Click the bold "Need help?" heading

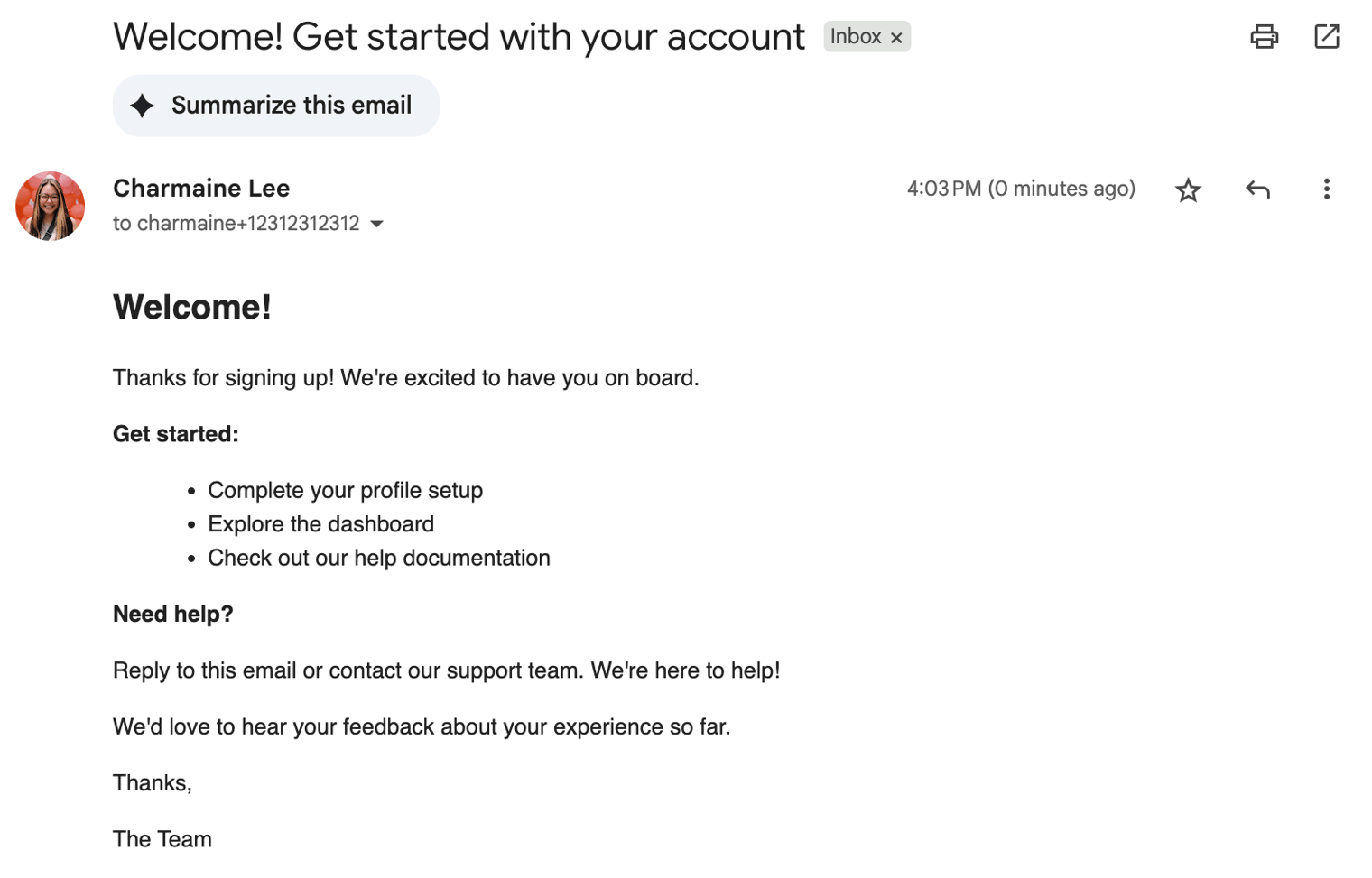173,615
